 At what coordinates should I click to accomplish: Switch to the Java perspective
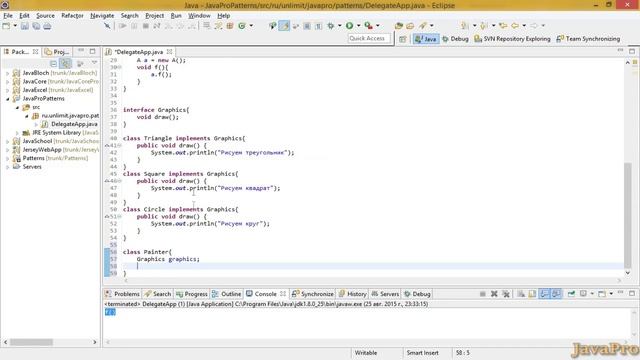[x=426, y=39]
